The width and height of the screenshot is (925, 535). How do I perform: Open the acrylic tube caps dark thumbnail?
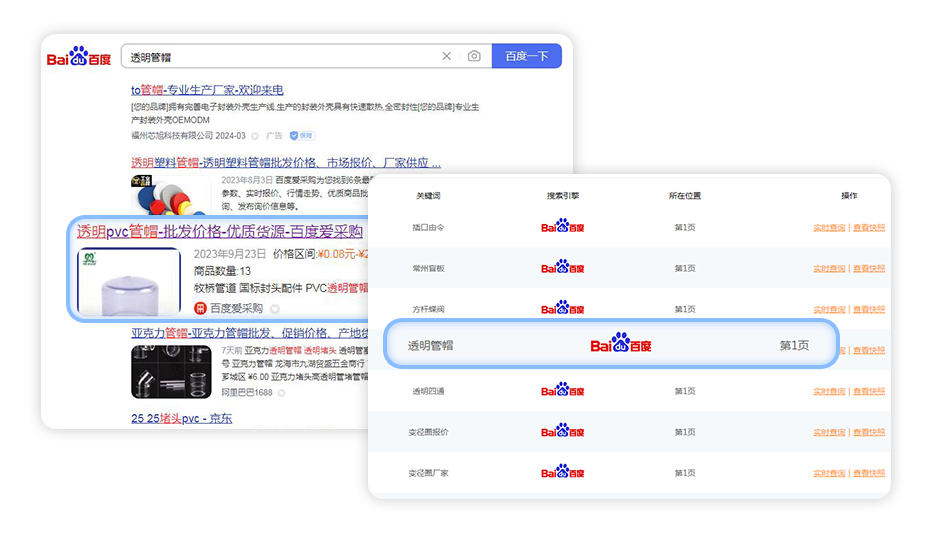171,372
